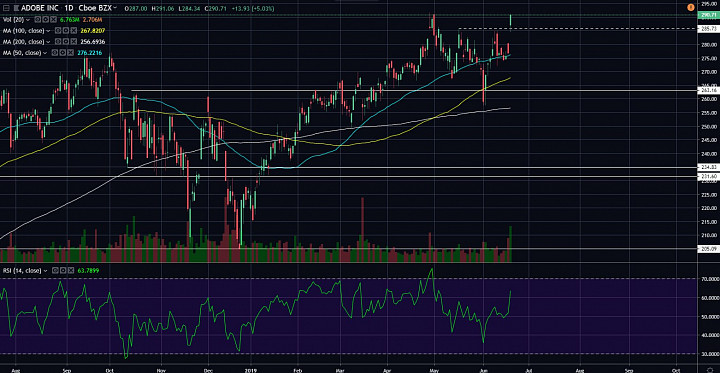Click the 231.60 horizontal line price label

click(x=709, y=176)
